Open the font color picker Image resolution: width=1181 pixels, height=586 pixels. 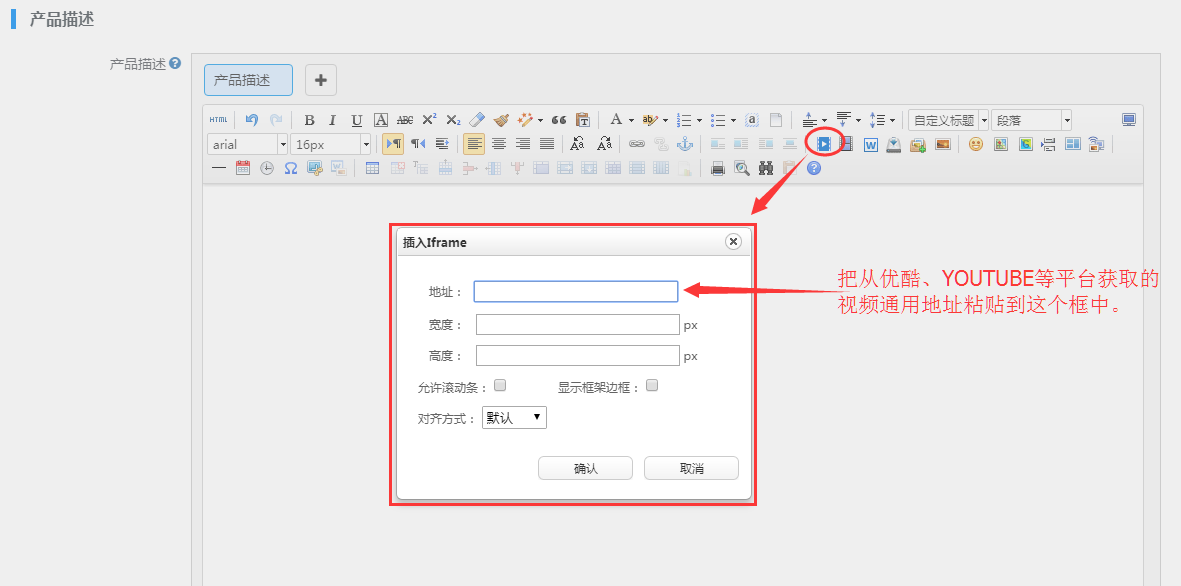[x=617, y=119]
